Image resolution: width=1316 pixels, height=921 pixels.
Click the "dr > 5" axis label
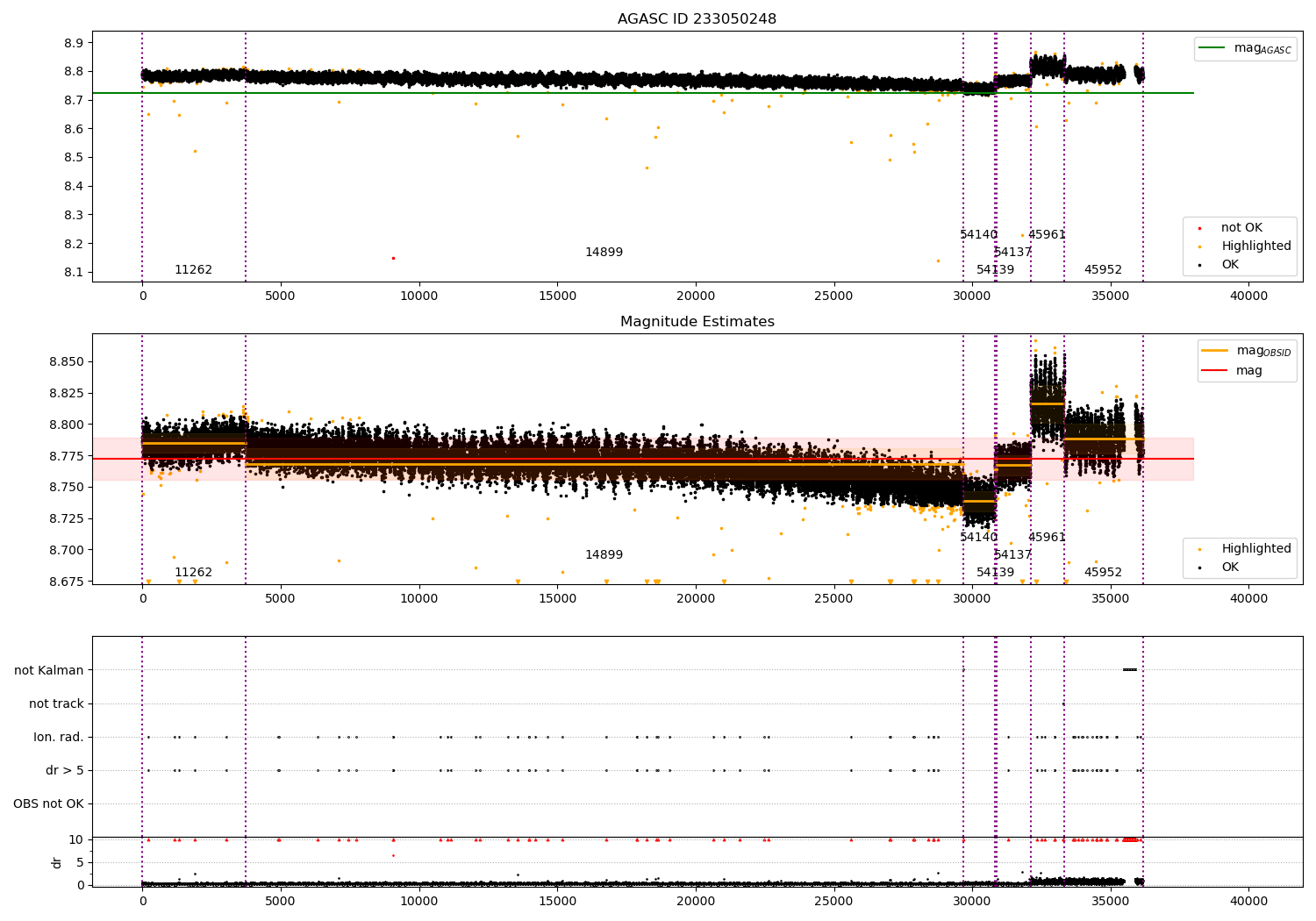[65, 770]
